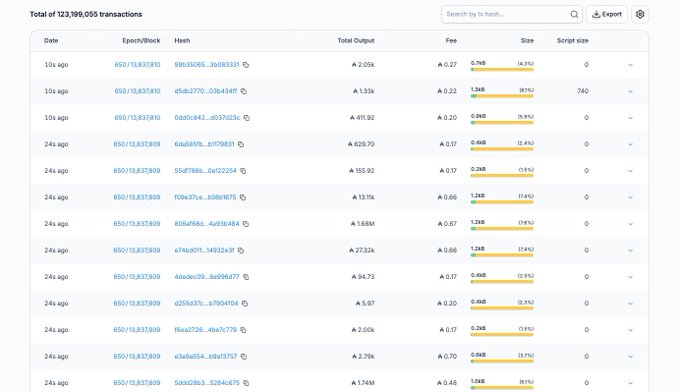This screenshot has height=392, width=680.
Task: Select fee ₳ 0.48 value
Action: coord(447,383)
